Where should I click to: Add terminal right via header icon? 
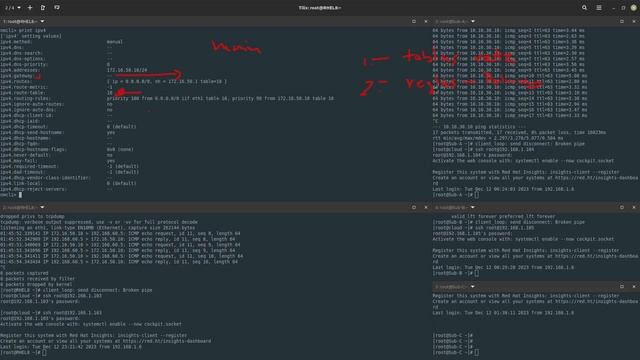click(x=43, y=8)
